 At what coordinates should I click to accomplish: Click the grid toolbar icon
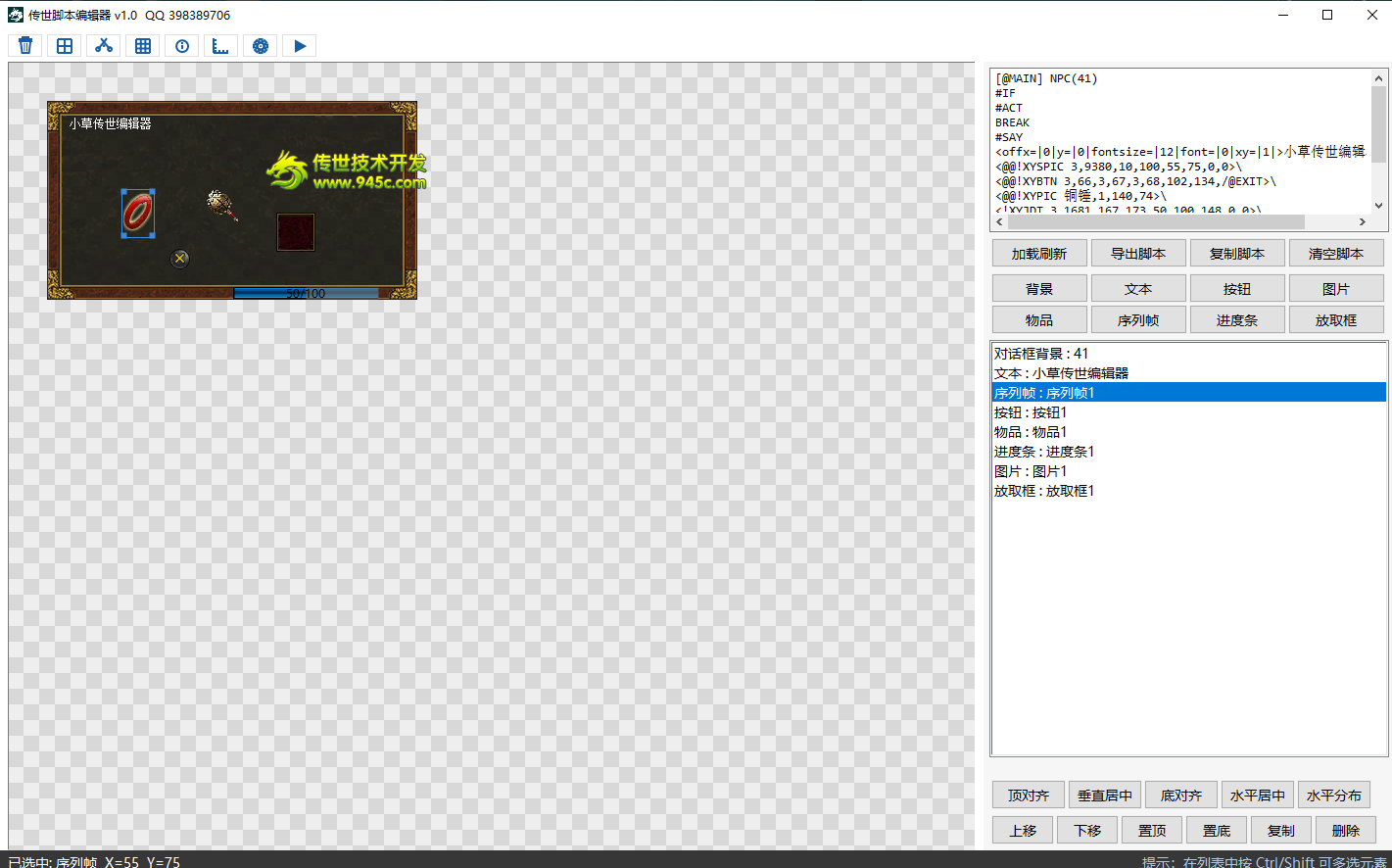[x=143, y=46]
